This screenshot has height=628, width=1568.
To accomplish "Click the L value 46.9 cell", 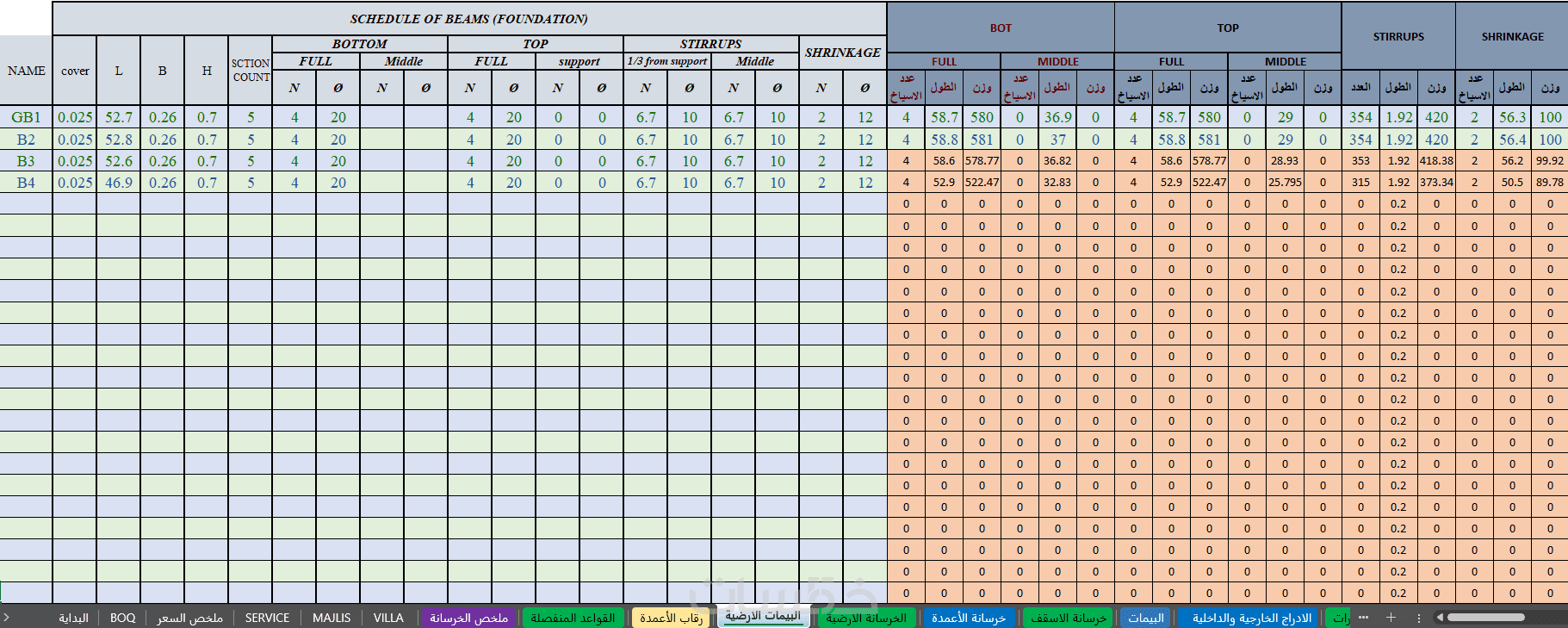I will pyautogui.click(x=119, y=182).
